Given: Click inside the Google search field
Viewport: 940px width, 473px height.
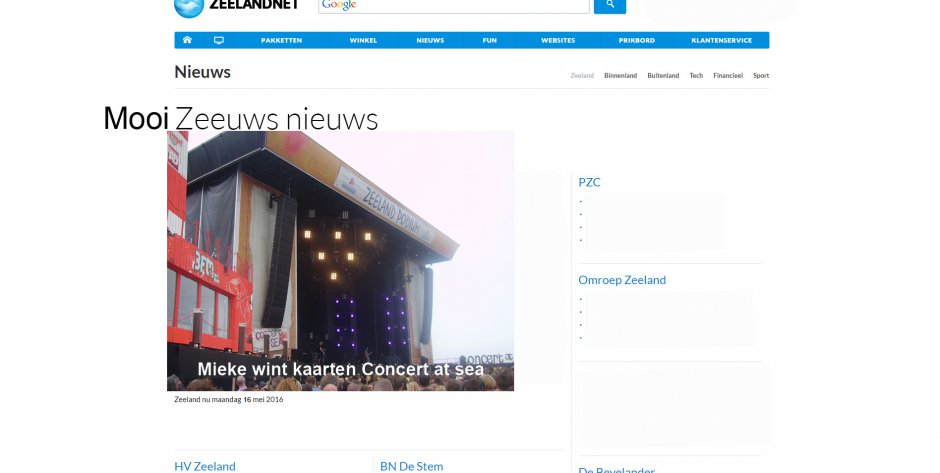Looking at the screenshot, I should (x=454, y=5).
